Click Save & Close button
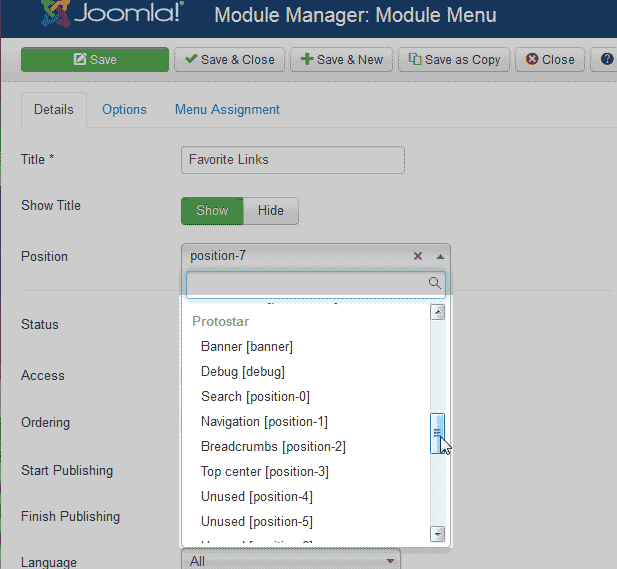 (x=230, y=59)
